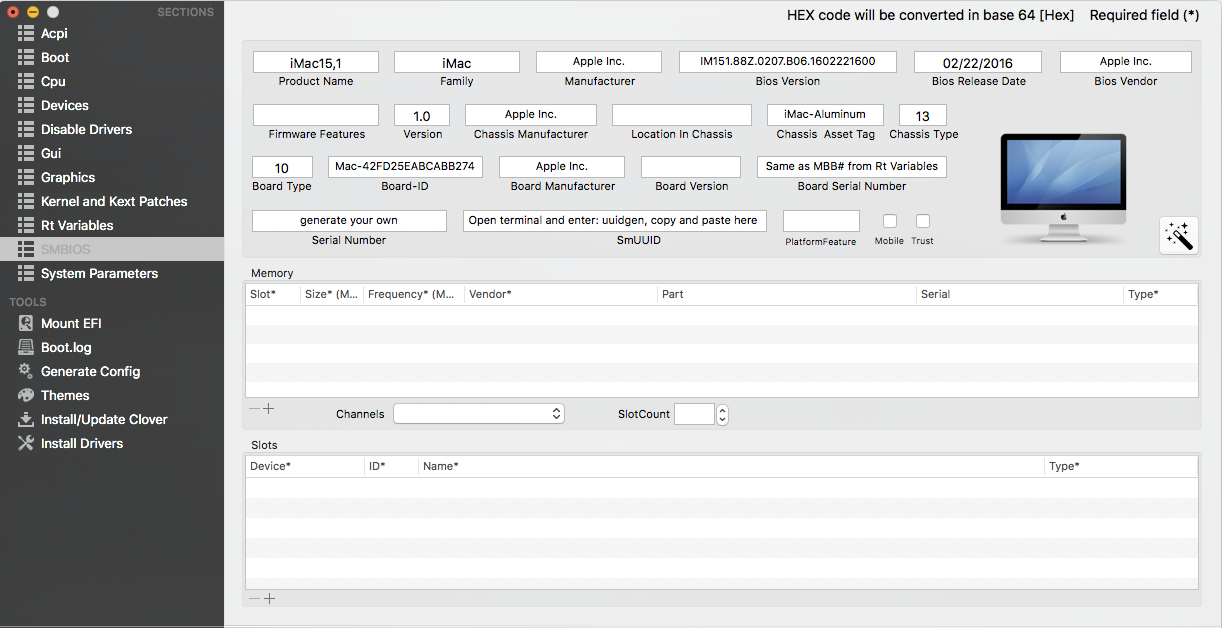Tick the Trust checkbox
The width and height of the screenshot is (1222, 628).
click(923, 221)
